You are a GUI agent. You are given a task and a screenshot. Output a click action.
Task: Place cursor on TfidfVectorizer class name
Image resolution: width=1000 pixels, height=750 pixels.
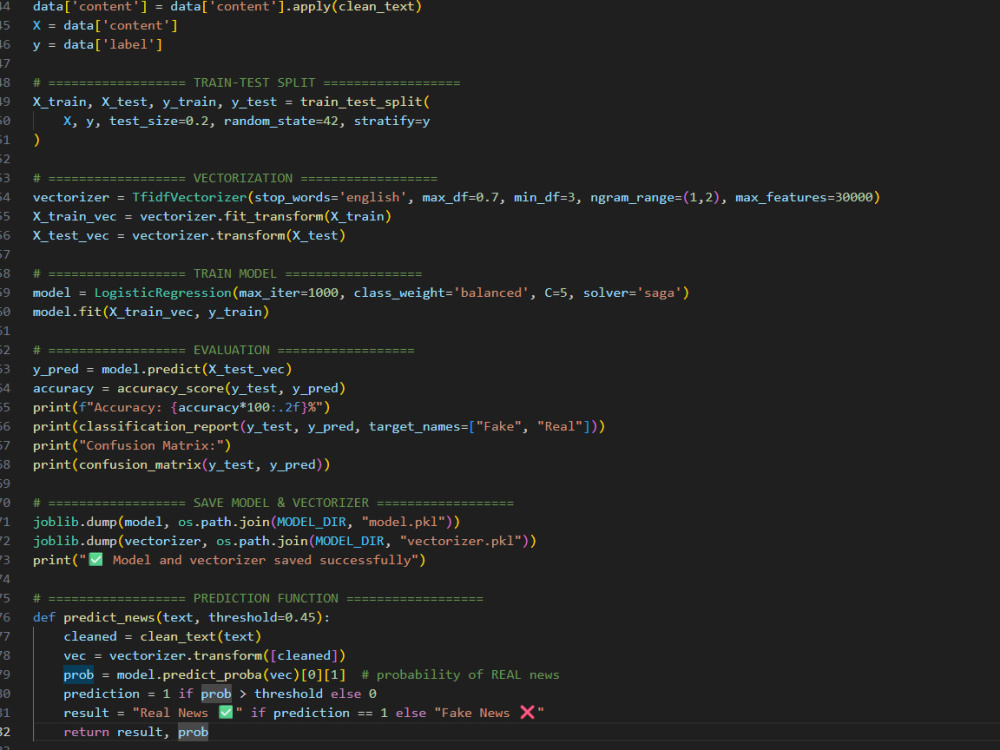tap(189, 198)
